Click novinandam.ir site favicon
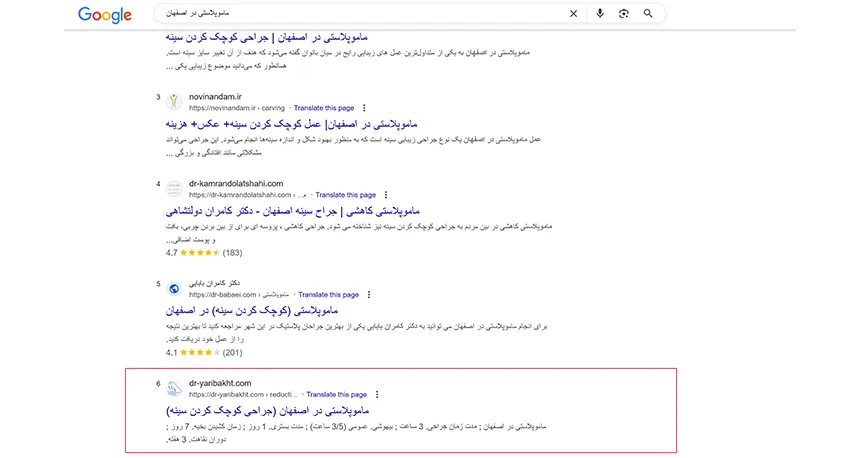Viewport: 860px width, 458px height. (x=174, y=101)
